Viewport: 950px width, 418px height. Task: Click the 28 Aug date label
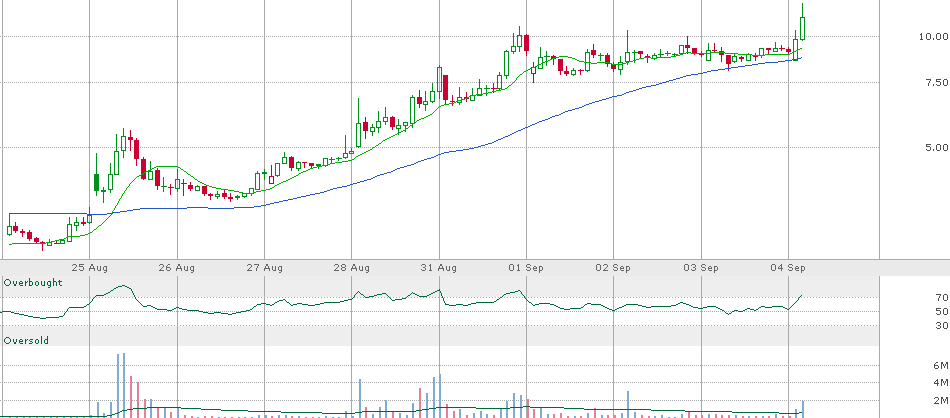click(x=352, y=268)
